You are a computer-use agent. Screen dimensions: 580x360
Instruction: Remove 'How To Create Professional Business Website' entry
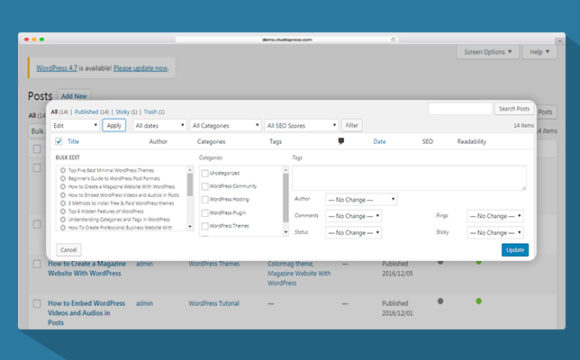point(63,228)
